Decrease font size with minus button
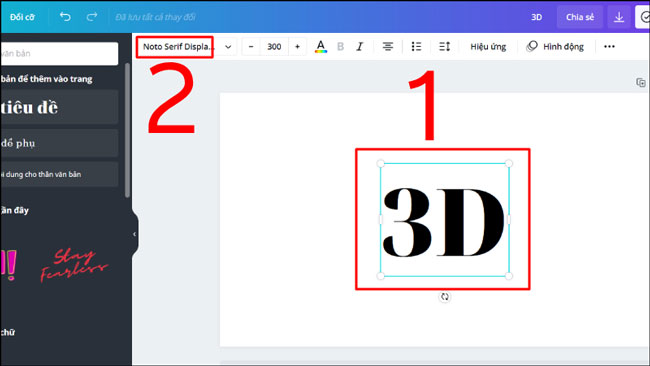 click(x=251, y=46)
